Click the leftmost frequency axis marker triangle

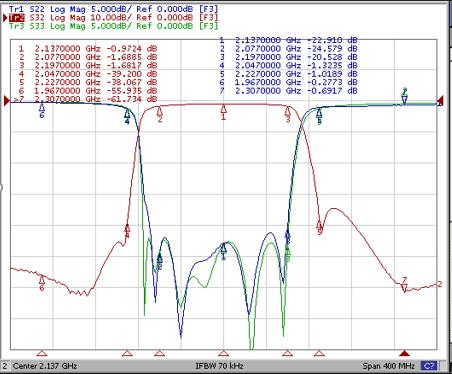[x=42, y=353]
